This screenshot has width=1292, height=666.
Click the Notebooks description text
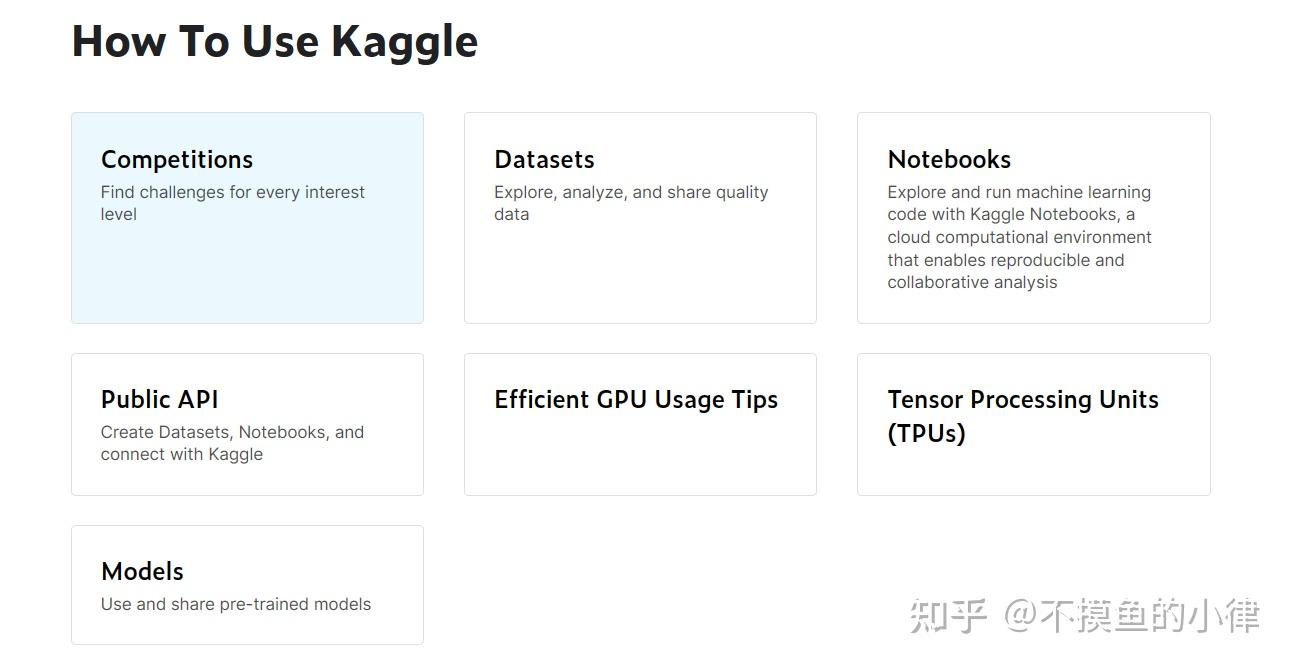(1019, 237)
